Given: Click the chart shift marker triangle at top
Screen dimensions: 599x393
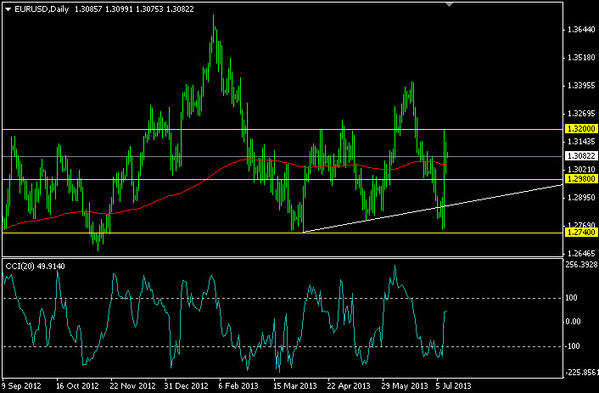Looking at the screenshot, I should tap(449, 5).
